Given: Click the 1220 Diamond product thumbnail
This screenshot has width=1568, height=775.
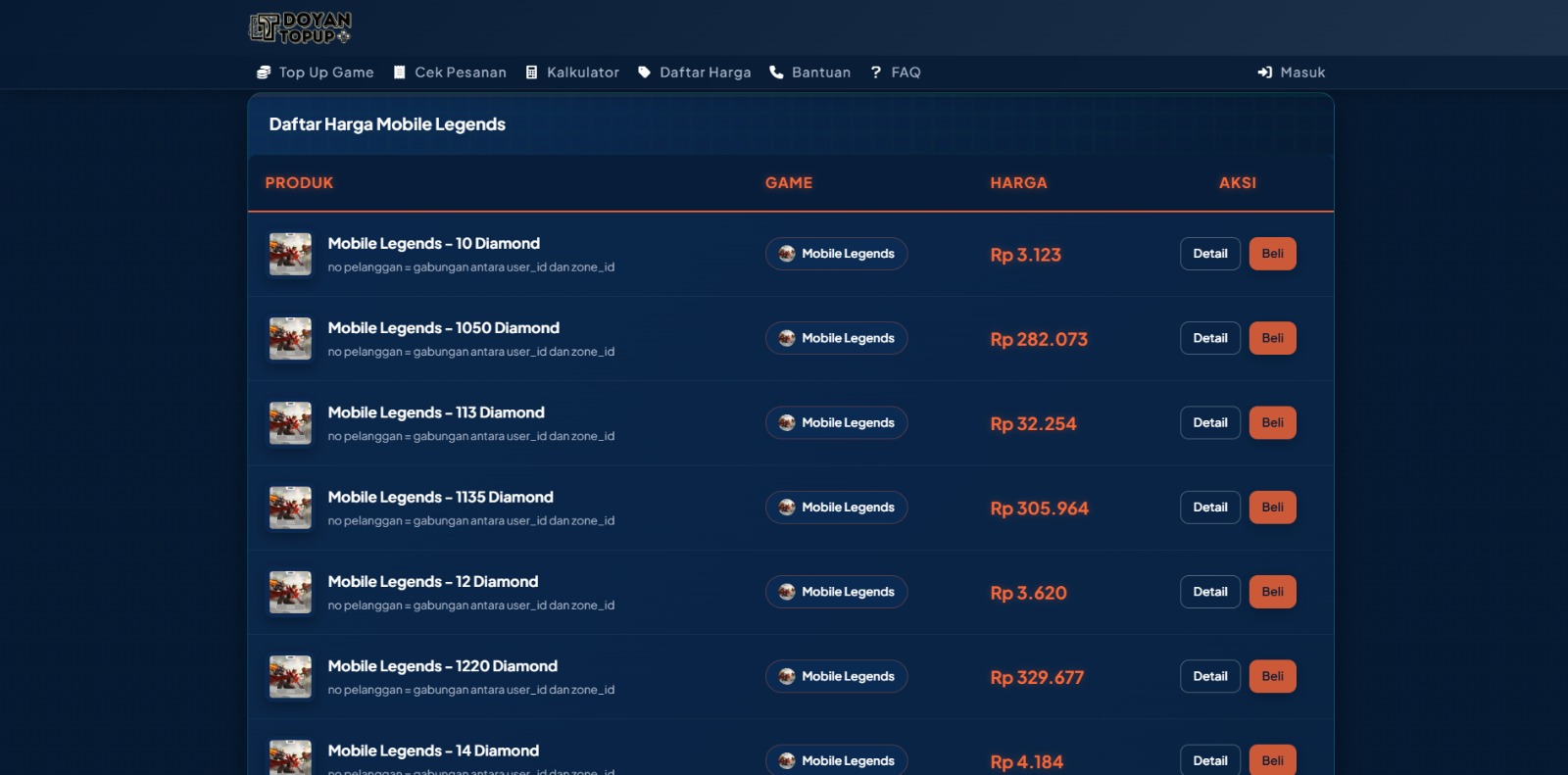Looking at the screenshot, I should point(290,677).
